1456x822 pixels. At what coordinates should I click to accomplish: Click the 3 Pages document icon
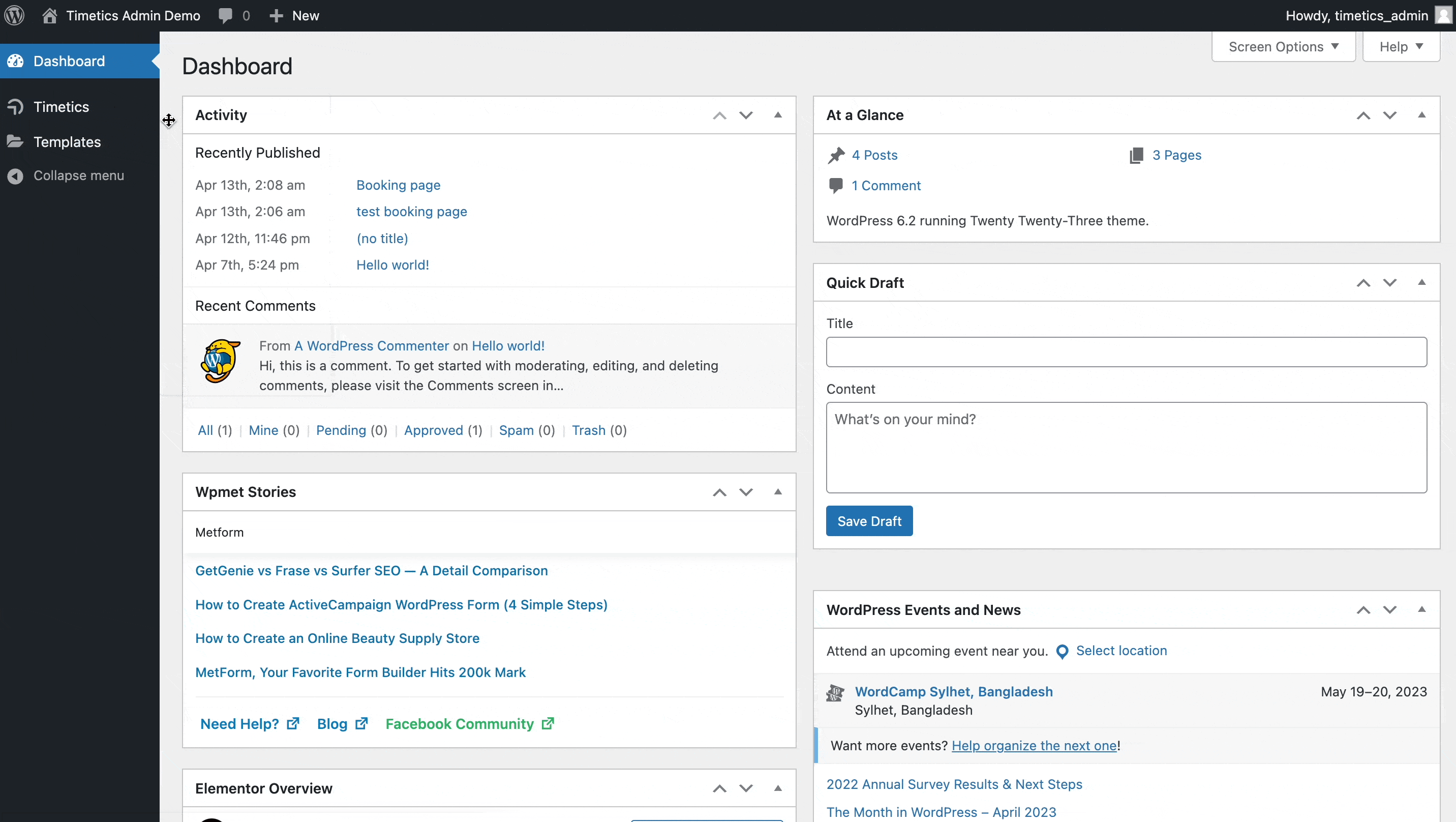point(1136,154)
